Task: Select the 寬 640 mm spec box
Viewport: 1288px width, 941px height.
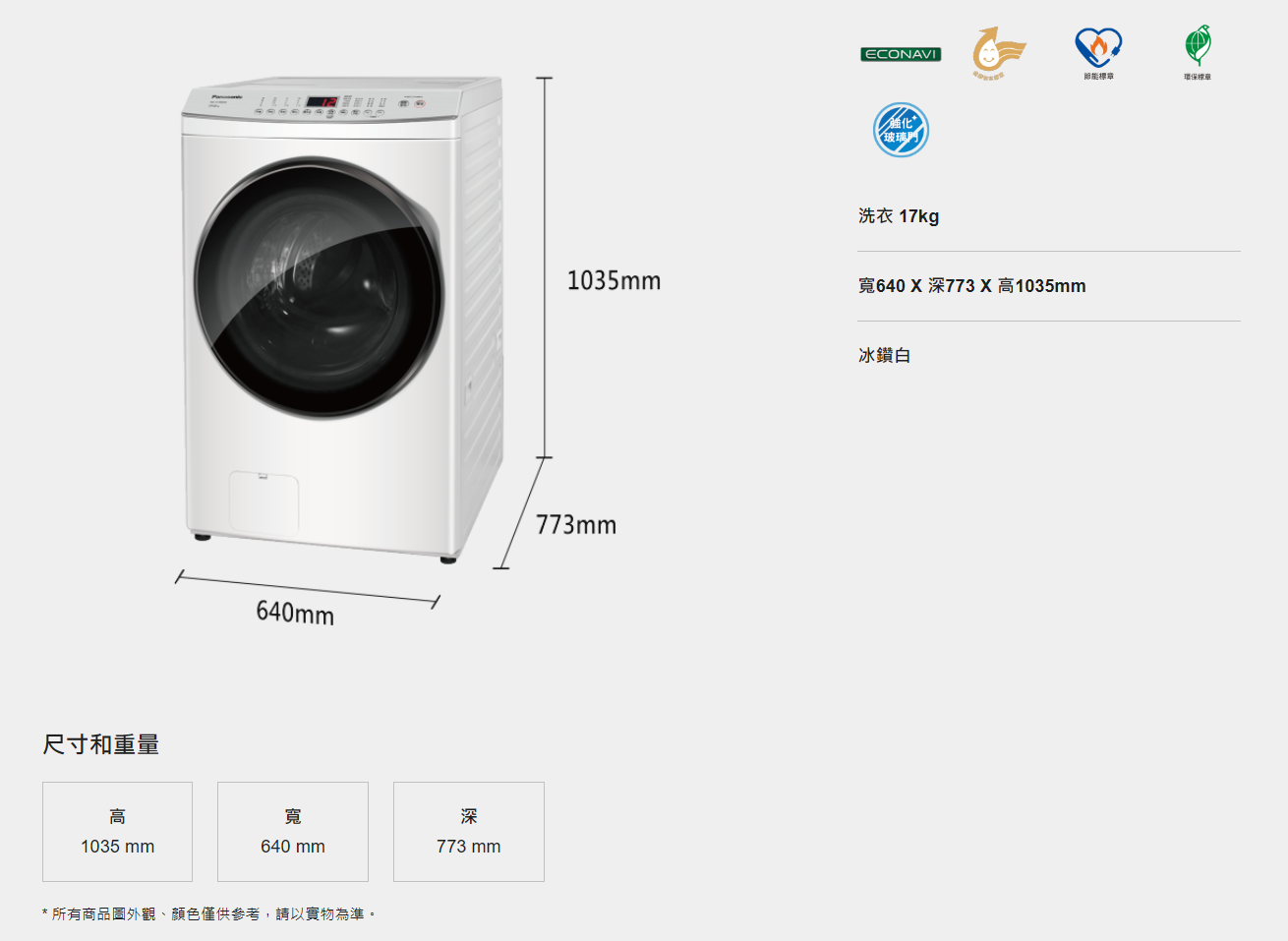Action: point(293,832)
